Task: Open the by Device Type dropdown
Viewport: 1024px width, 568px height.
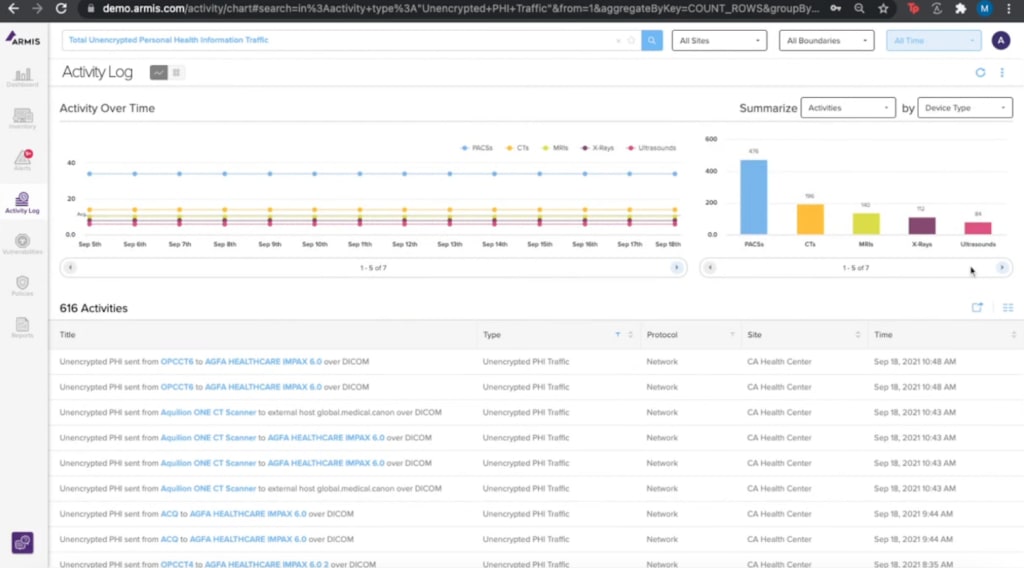Action: click(x=965, y=108)
